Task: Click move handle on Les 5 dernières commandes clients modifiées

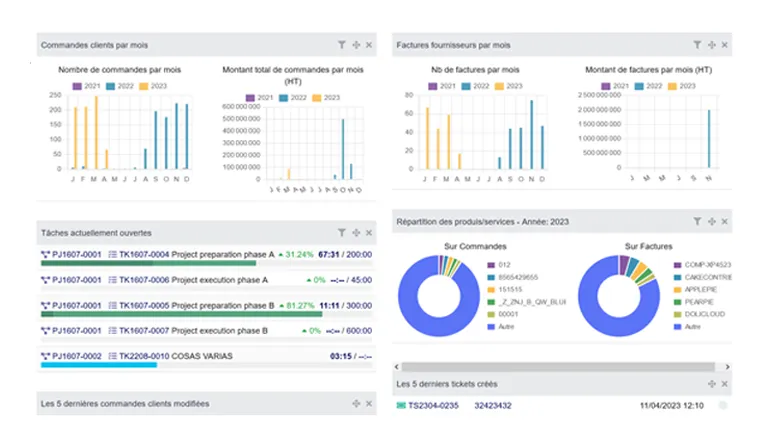Action: 355,403
